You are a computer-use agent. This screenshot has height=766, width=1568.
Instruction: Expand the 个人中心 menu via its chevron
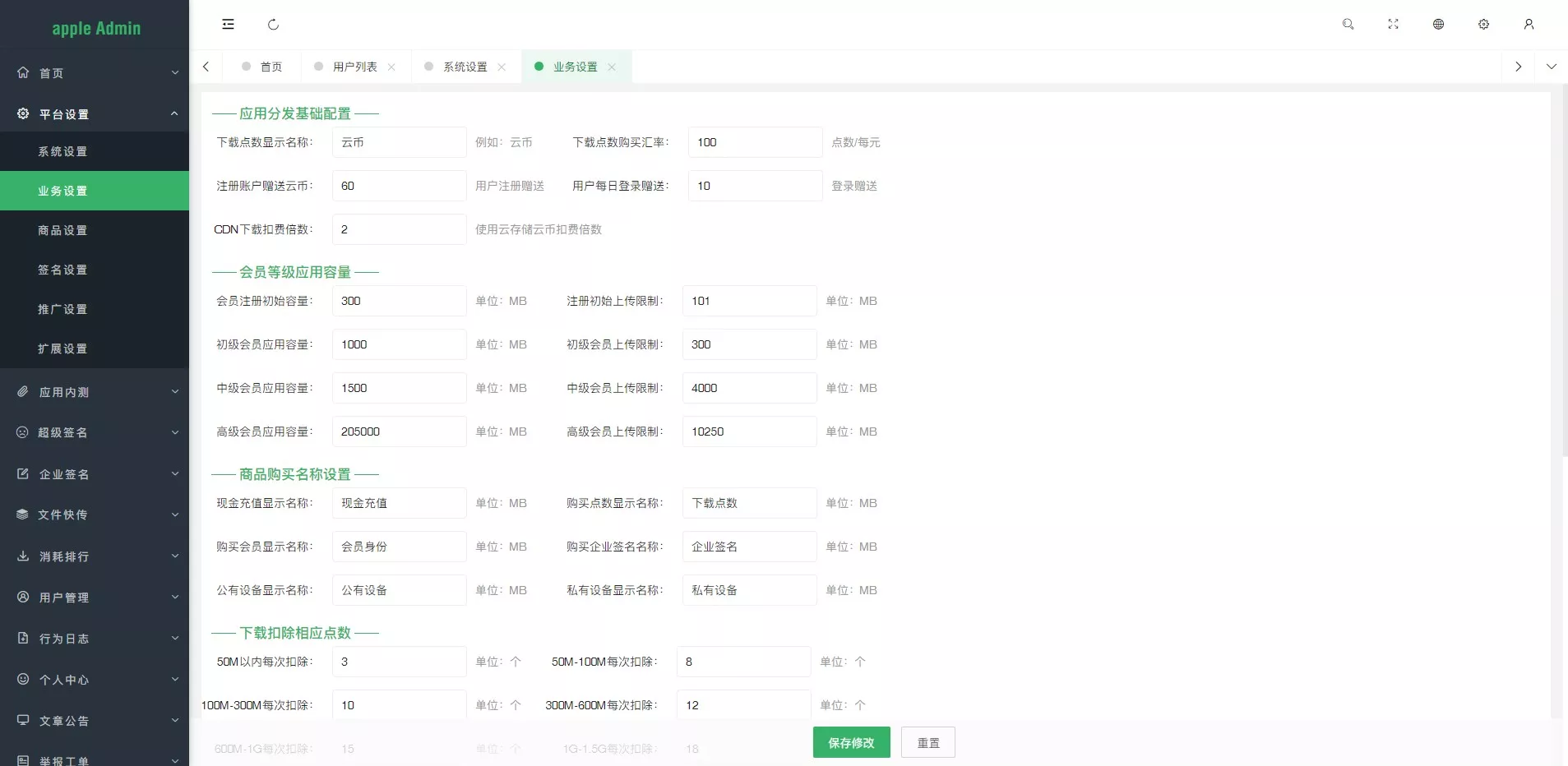[174, 679]
